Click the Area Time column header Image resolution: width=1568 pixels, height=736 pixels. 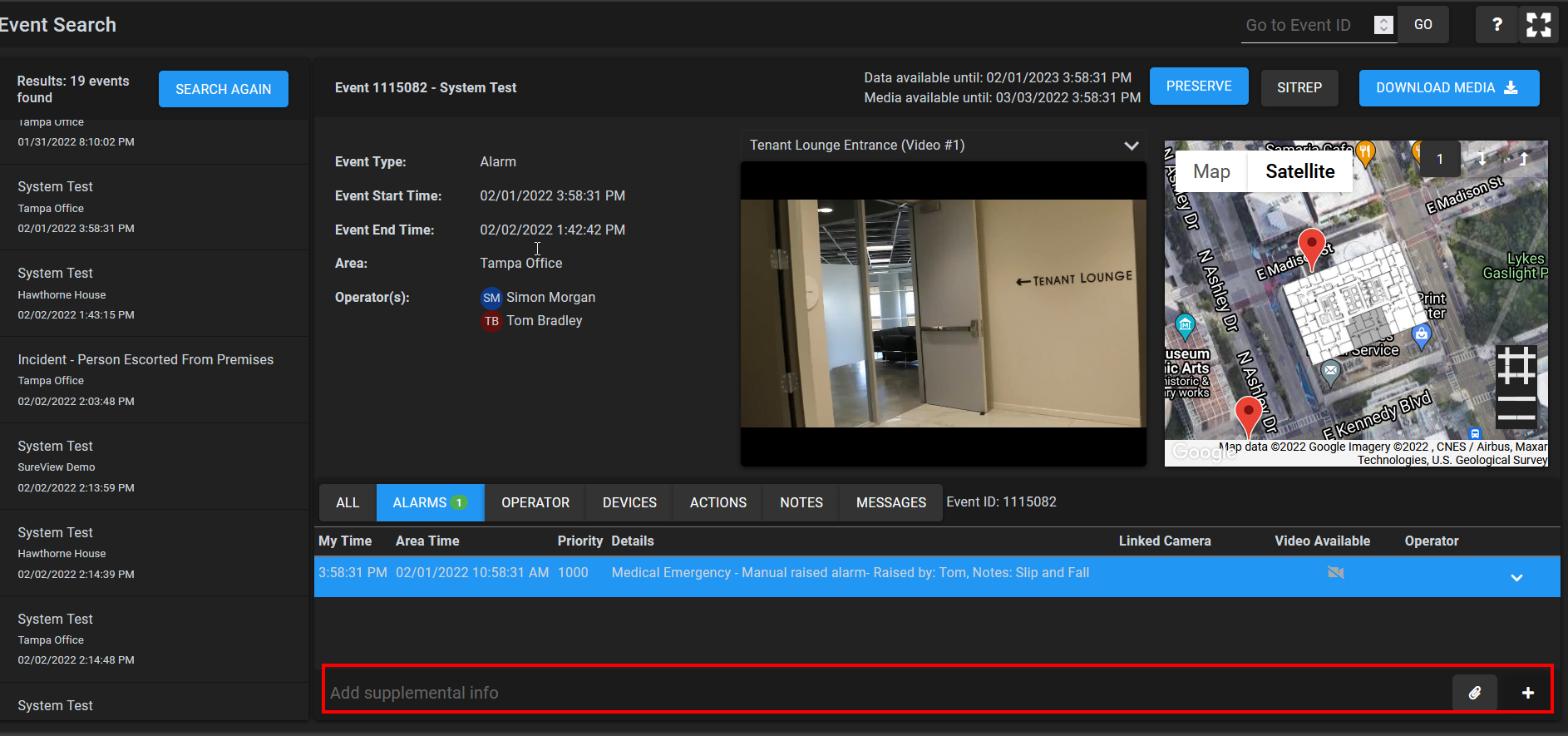pos(427,541)
